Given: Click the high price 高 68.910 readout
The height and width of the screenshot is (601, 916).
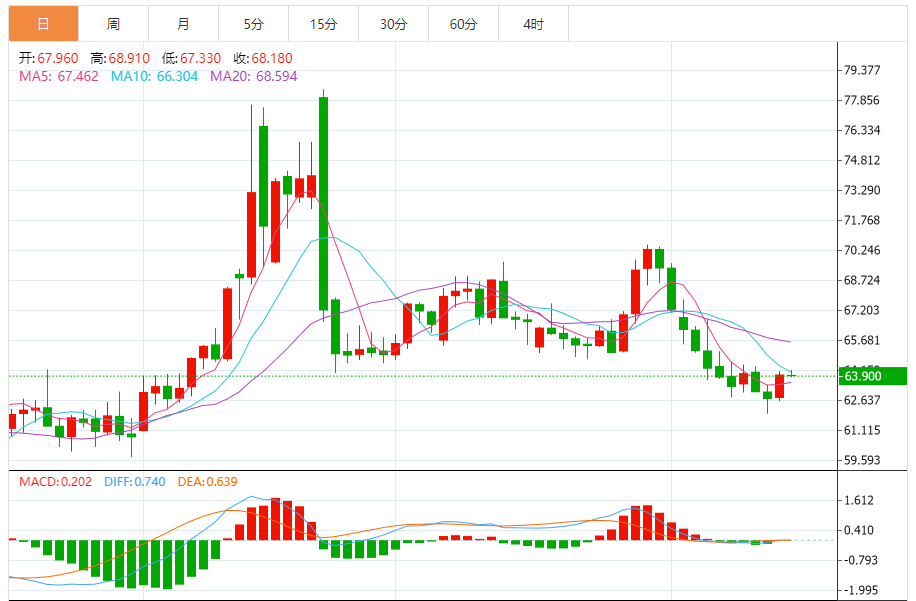Looking at the screenshot, I should tap(120, 58).
